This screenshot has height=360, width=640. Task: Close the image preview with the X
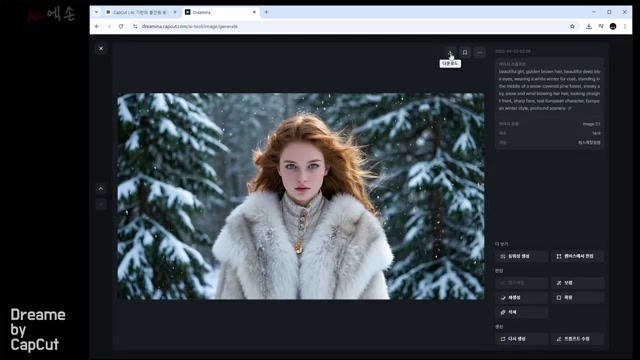[101, 48]
